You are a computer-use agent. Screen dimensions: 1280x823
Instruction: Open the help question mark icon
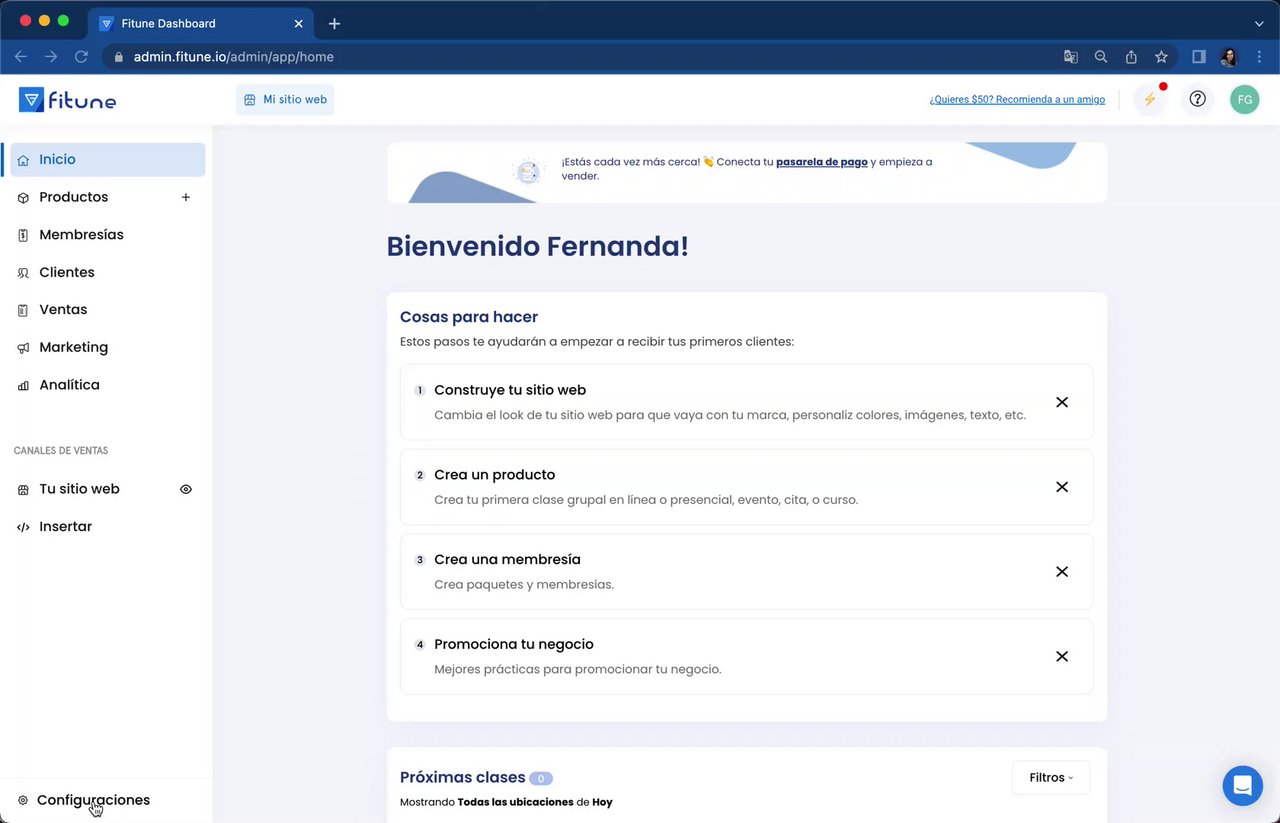click(x=1197, y=99)
